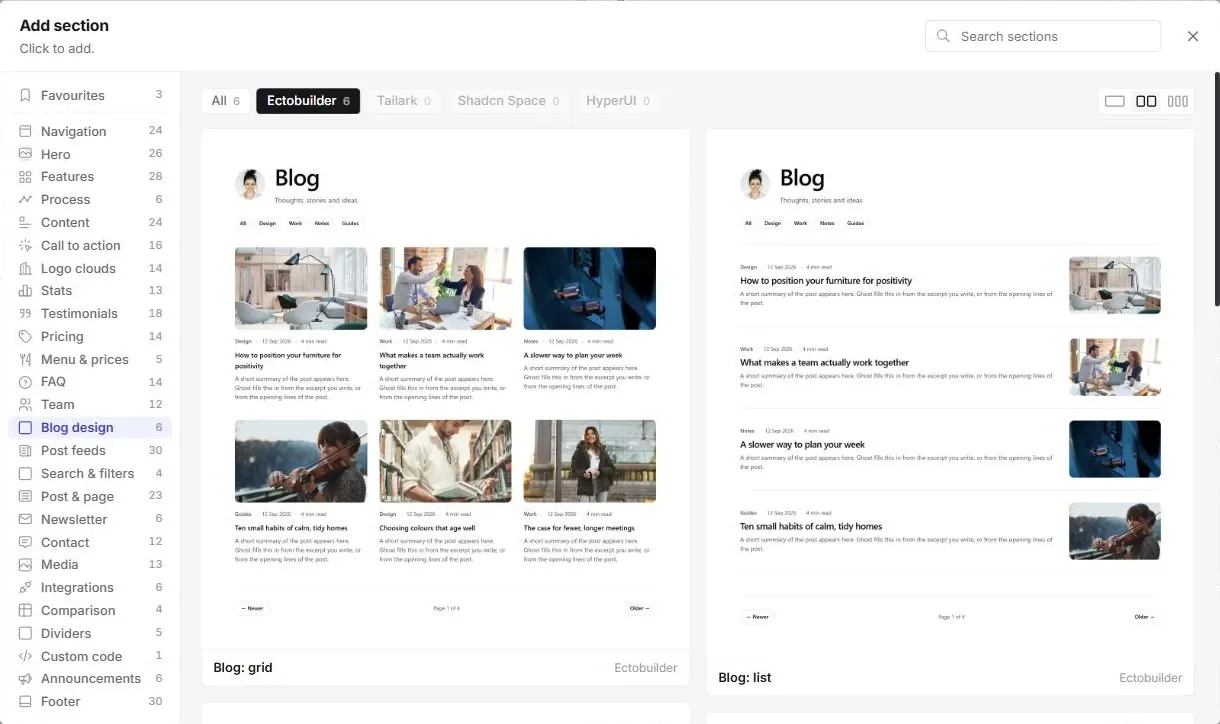Screen dimensions: 1220x724
Task: Click Older button in grid preview
Action: coord(640,608)
